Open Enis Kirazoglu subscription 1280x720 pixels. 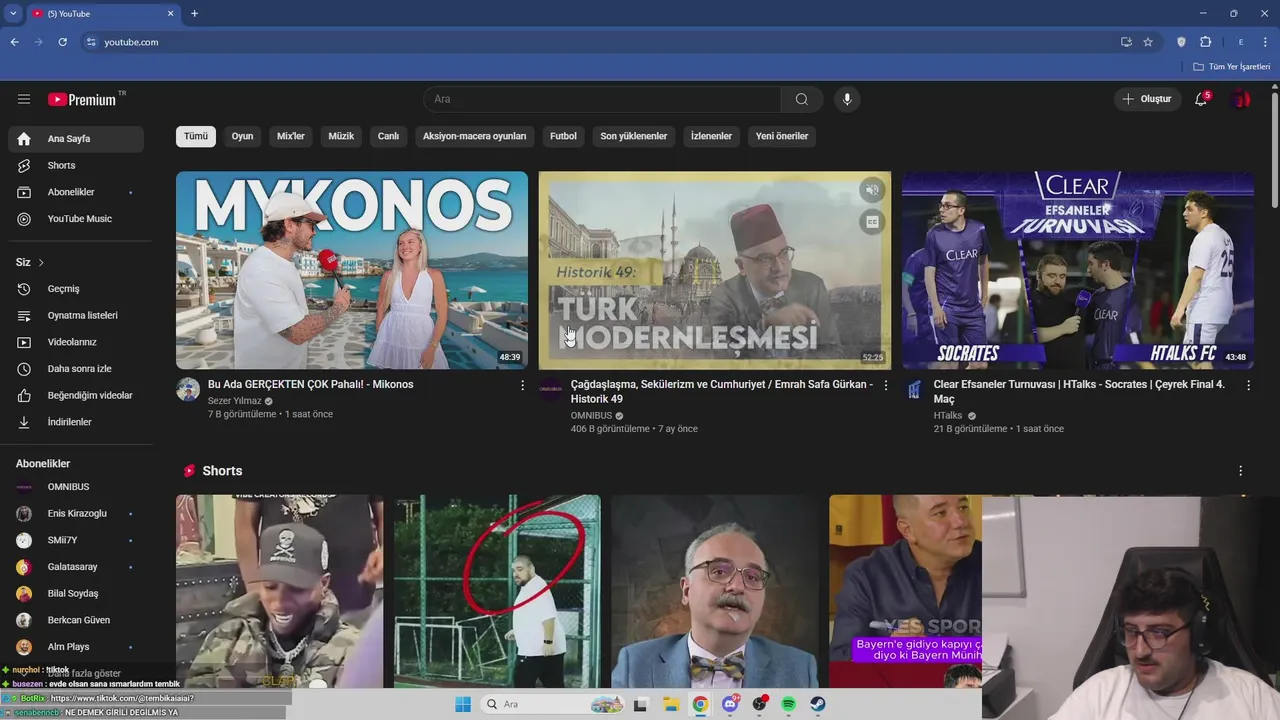(x=76, y=513)
